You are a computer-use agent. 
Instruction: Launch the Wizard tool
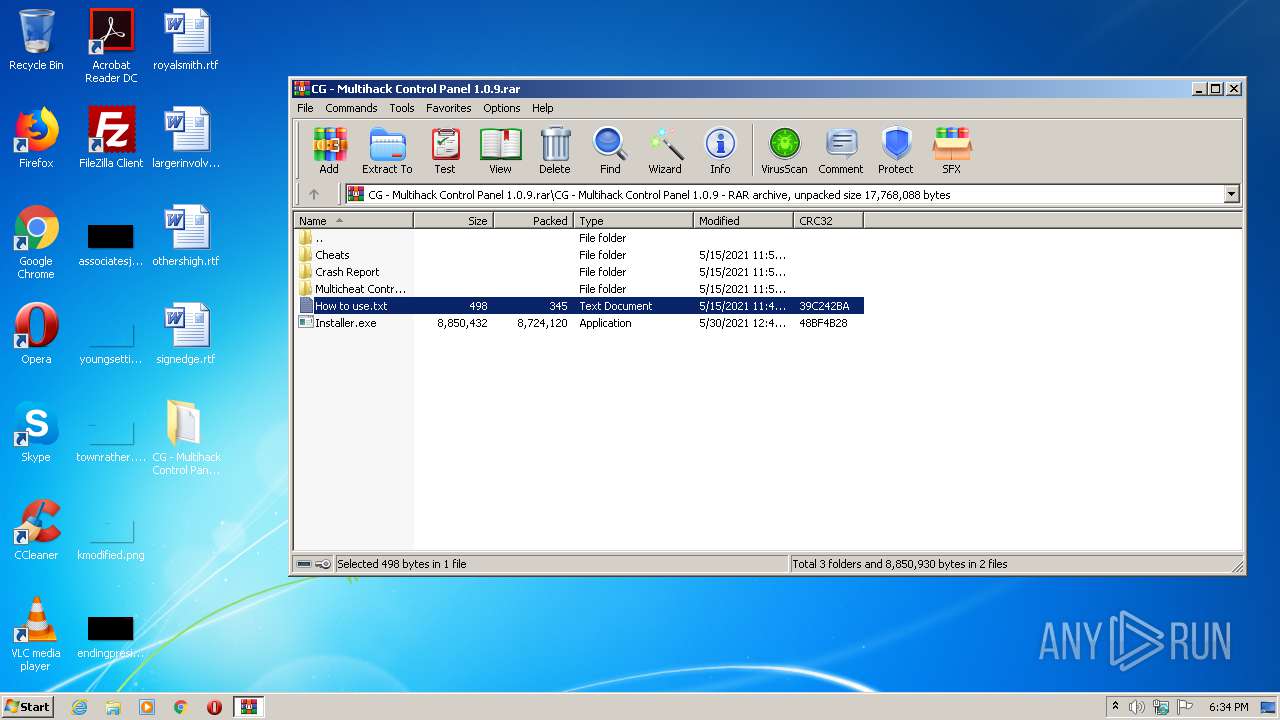coord(665,151)
